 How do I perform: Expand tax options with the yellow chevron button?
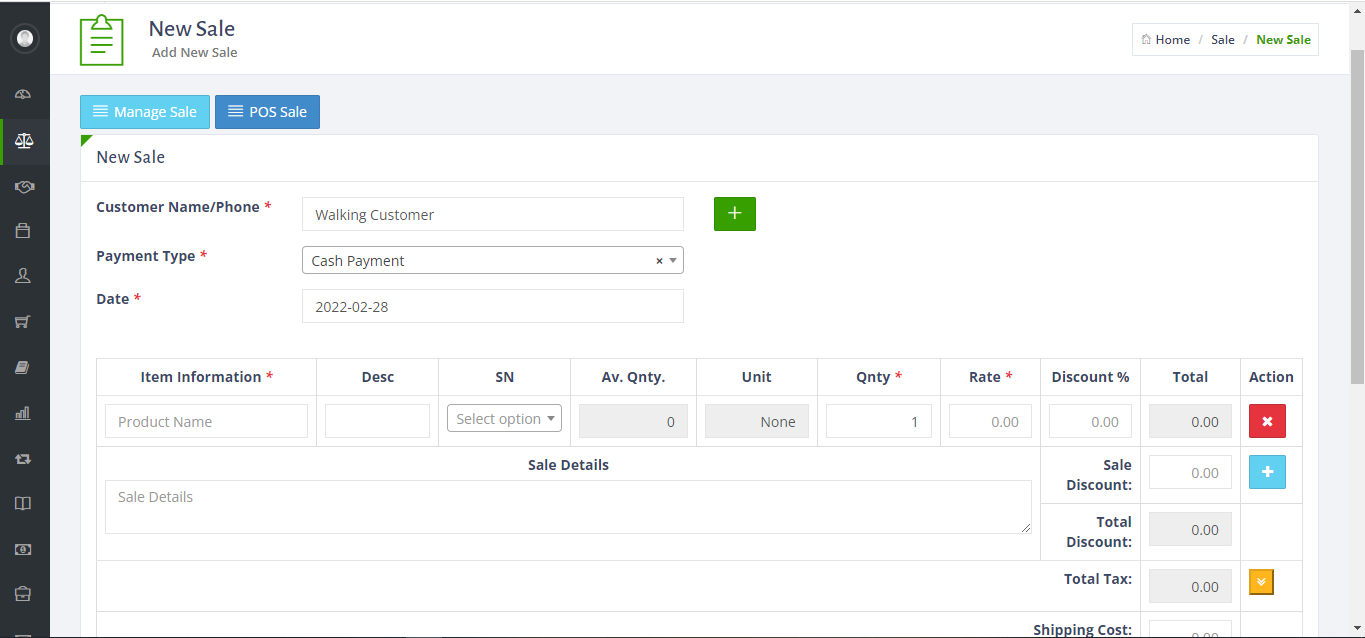1260,582
